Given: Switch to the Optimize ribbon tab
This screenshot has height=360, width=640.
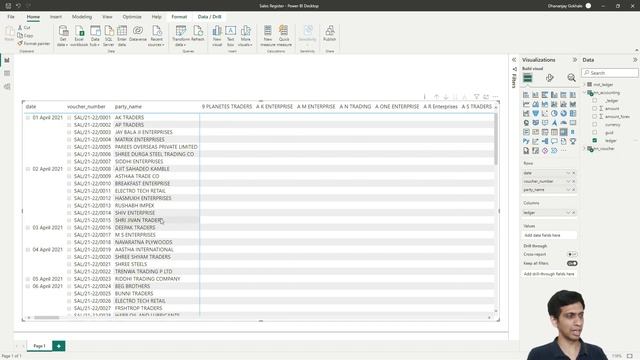Looking at the screenshot, I should coord(132,17).
